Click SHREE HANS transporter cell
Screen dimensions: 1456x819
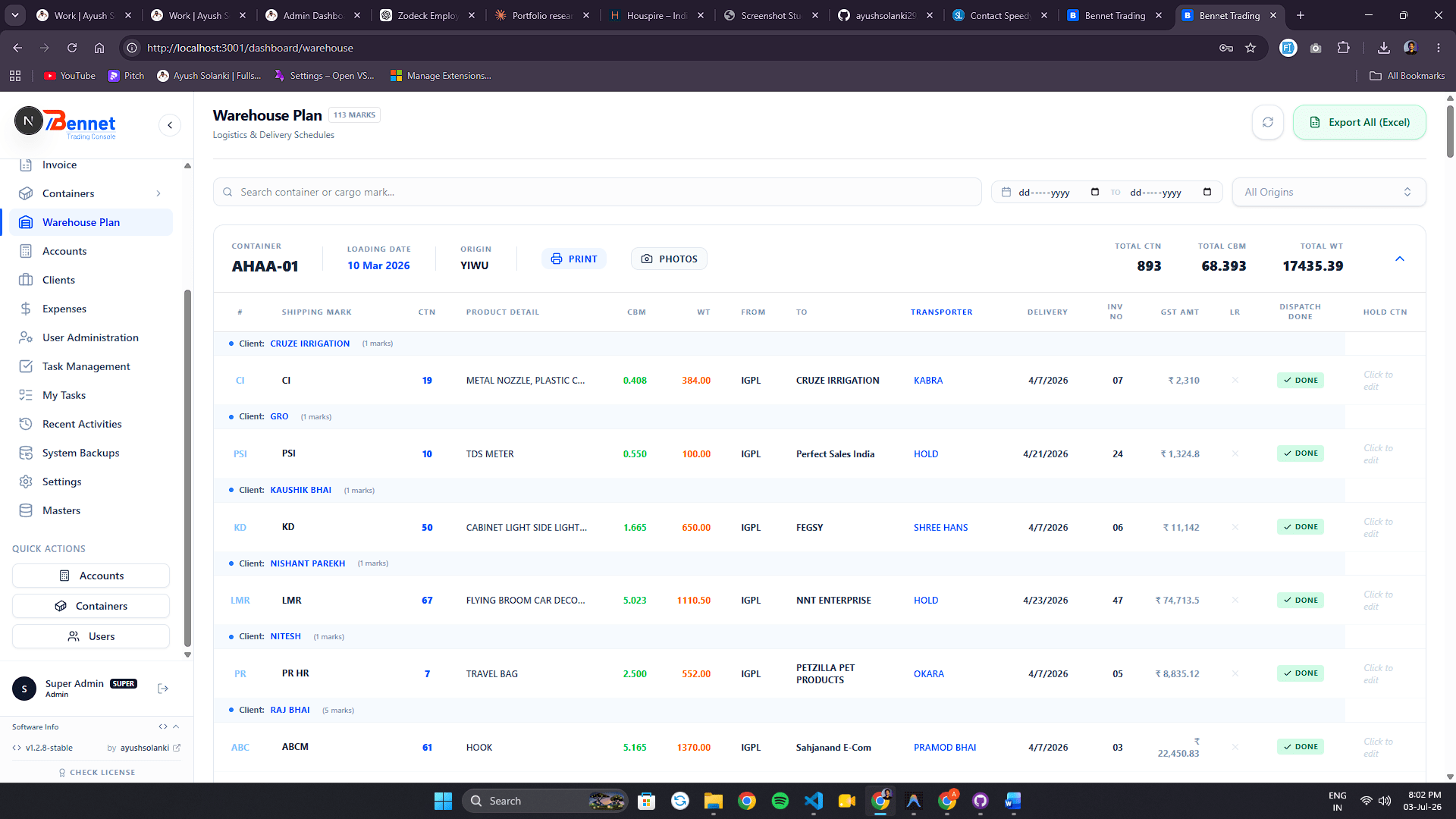941,527
